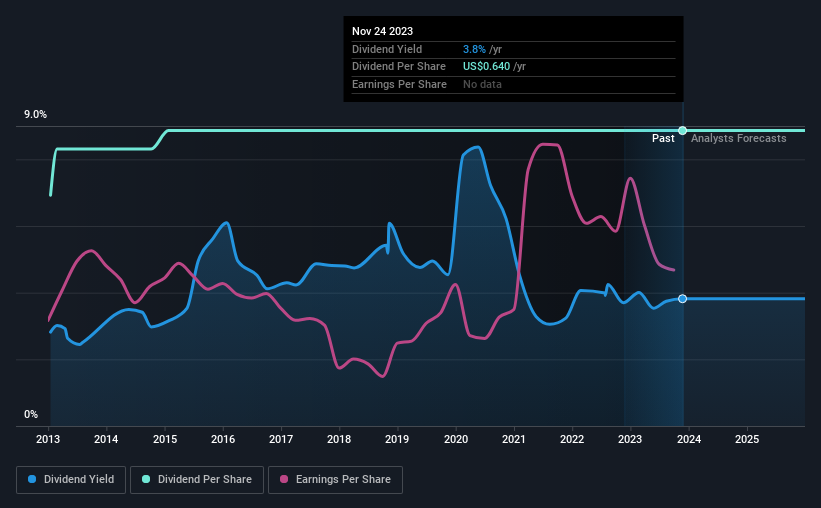Click the '3.8%' dividend yield value

tap(474, 49)
